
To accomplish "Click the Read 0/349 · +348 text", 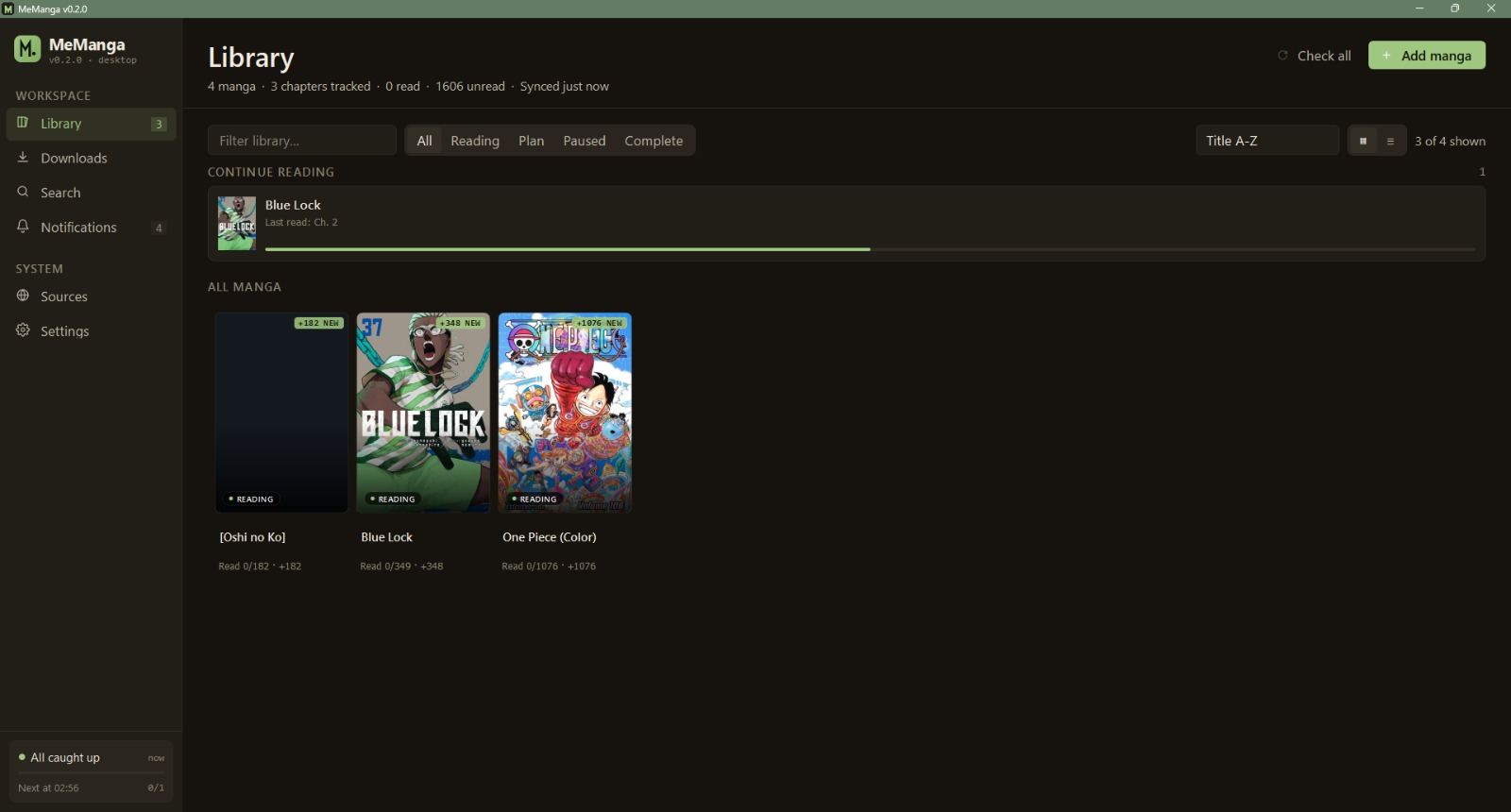I will (x=401, y=567).
